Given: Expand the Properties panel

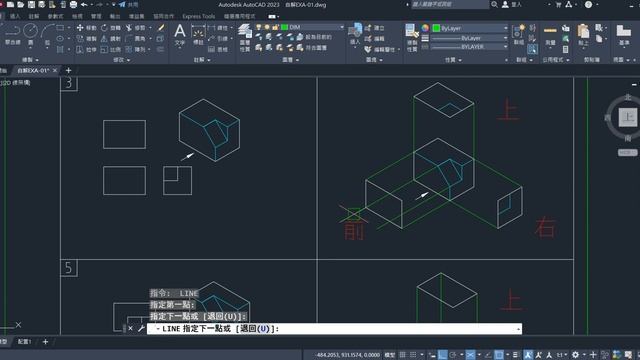Looking at the screenshot, I should 453,60.
